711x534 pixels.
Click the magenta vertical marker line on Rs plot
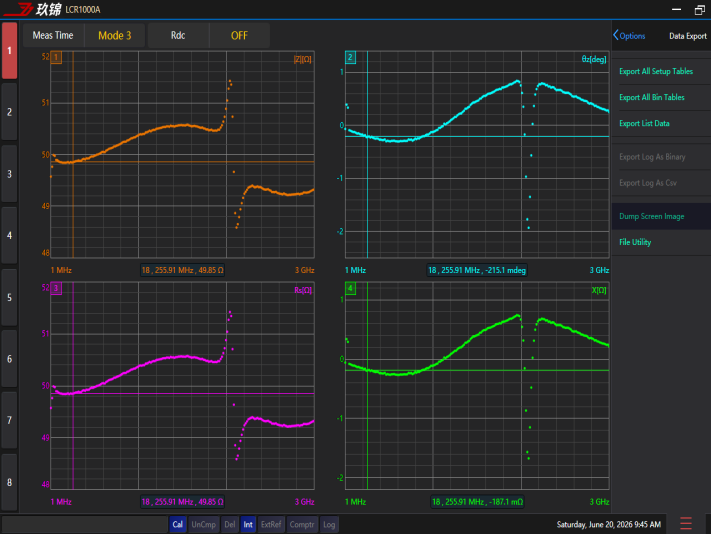[73, 385]
